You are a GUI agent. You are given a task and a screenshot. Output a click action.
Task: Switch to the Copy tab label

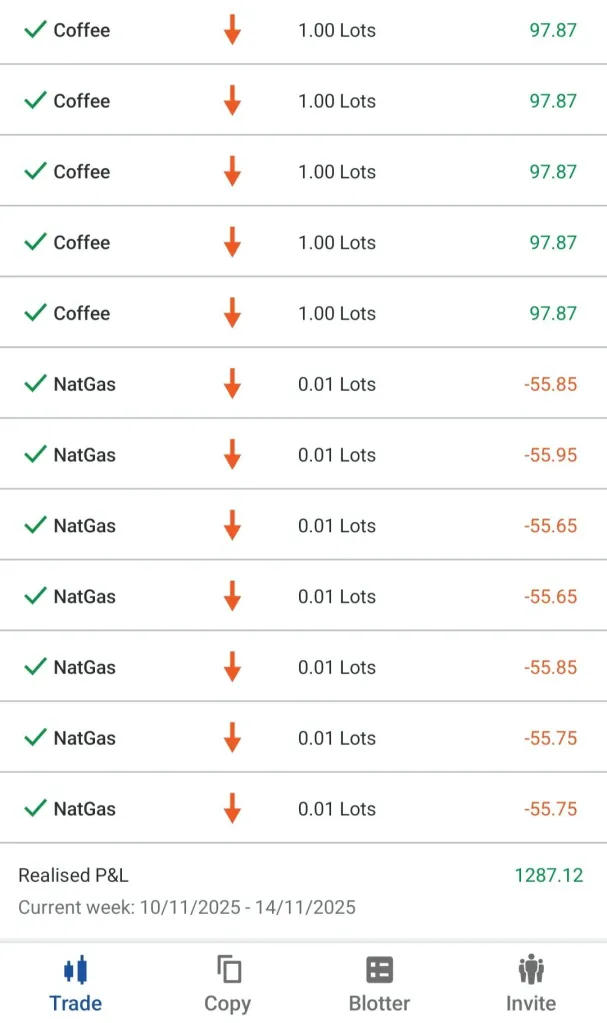(x=228, y=1003)
